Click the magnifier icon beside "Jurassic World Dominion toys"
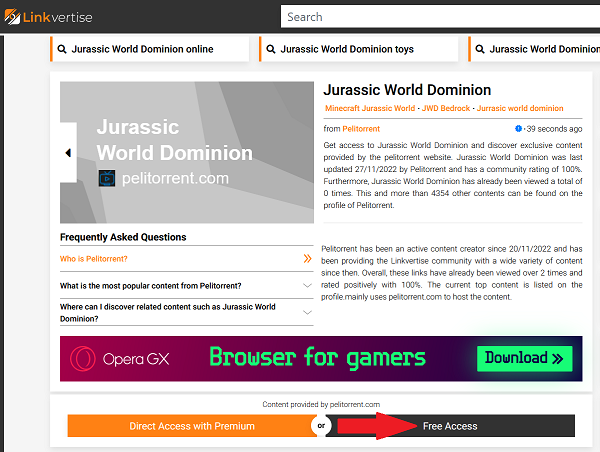The image size is (600, 452). pyautogui.click(x=271, y=49)
